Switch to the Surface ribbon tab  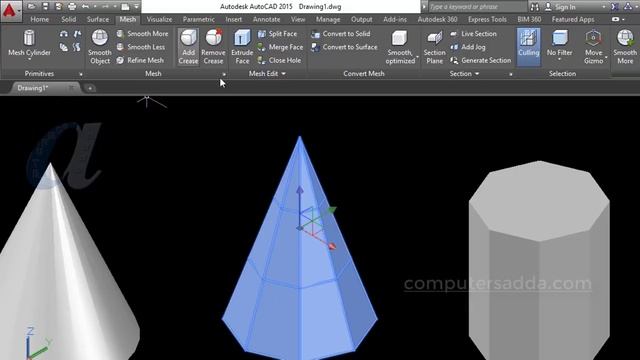(x=98, y=19)
